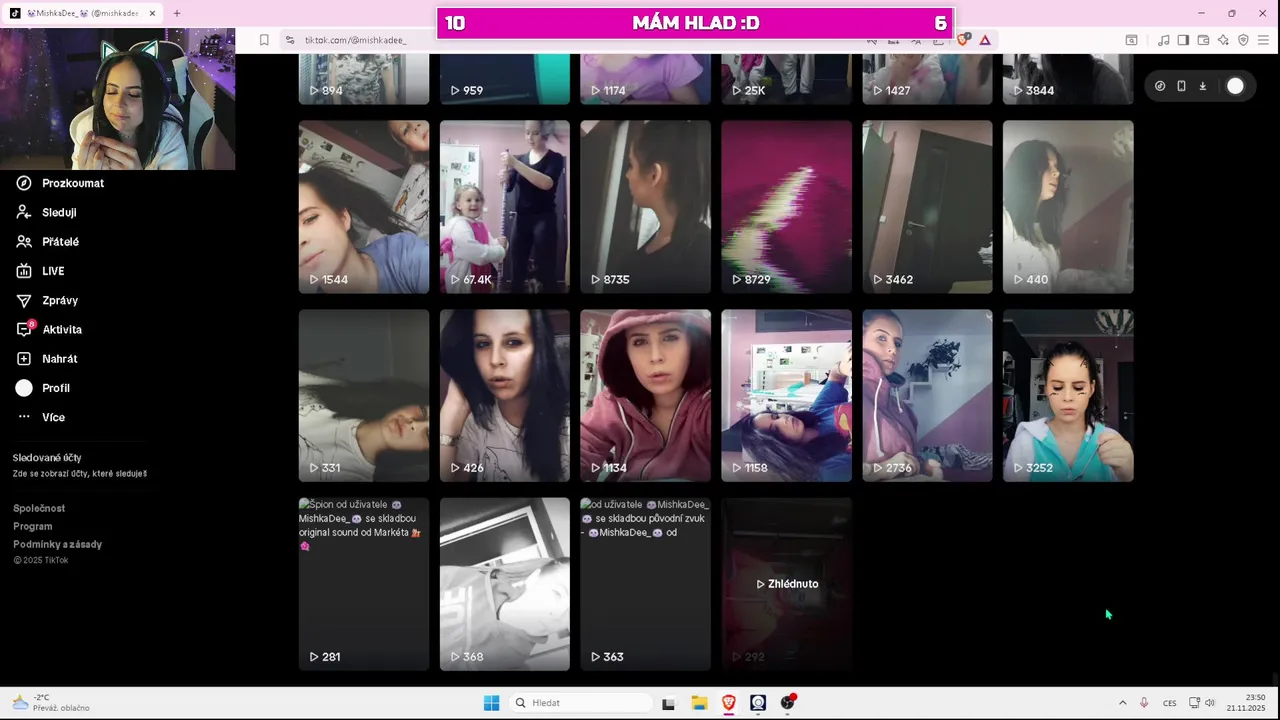Open the video with 8735 views
1280x720 pixels.
tap(646, 207)
